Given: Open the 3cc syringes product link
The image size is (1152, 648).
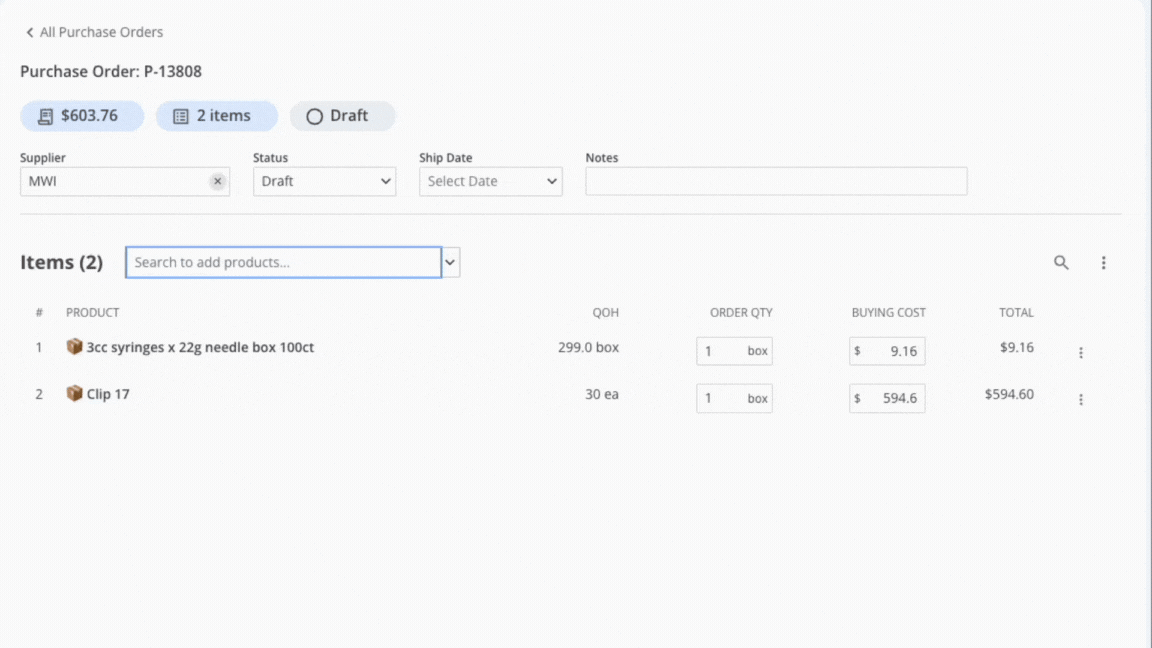Looking at the screenshot, I should [200, 348].
